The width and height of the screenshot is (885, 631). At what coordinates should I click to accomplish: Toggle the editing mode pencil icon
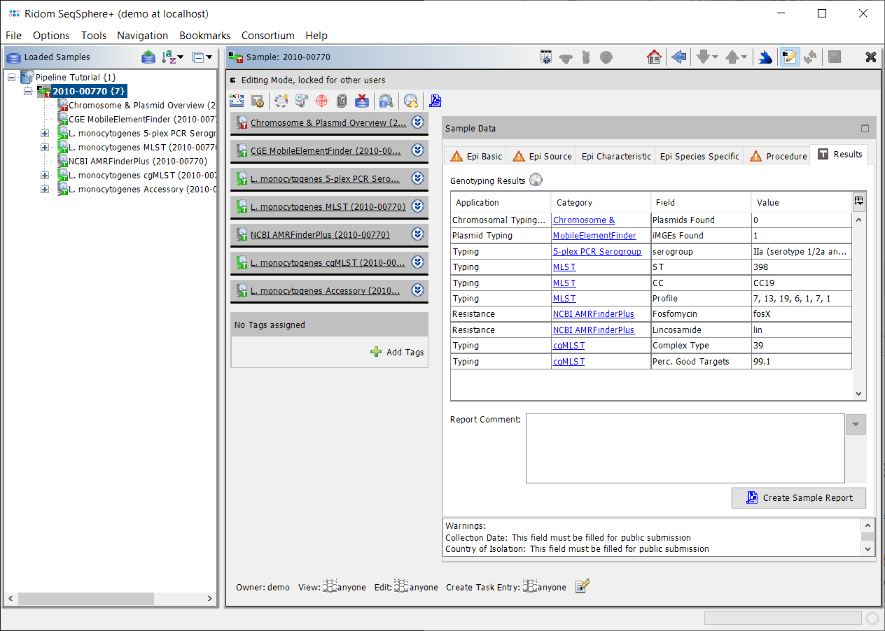point(788,57)
